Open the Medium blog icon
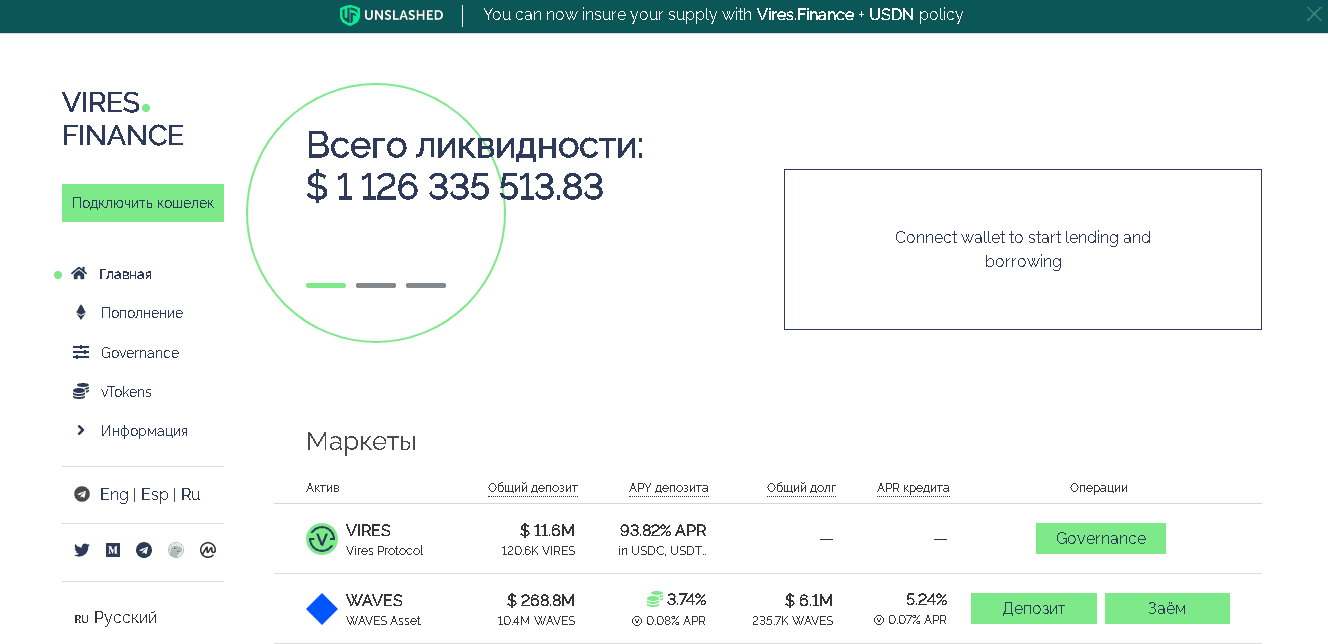Image resolution: width=1328 pixels, height=644 pixels. click(x=113, y=550)
